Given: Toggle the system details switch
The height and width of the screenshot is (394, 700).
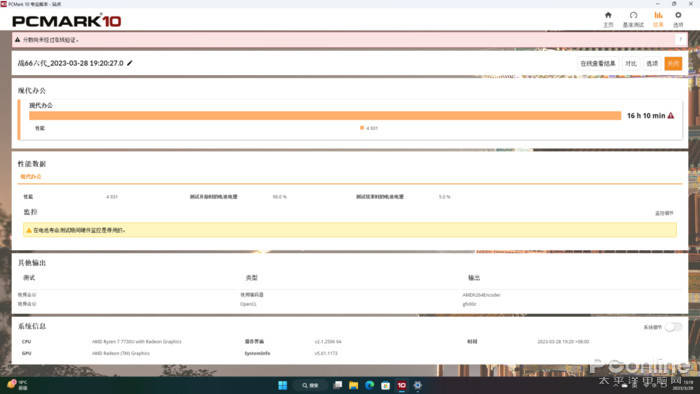Looking at the screenshot, I should (673, 327).
